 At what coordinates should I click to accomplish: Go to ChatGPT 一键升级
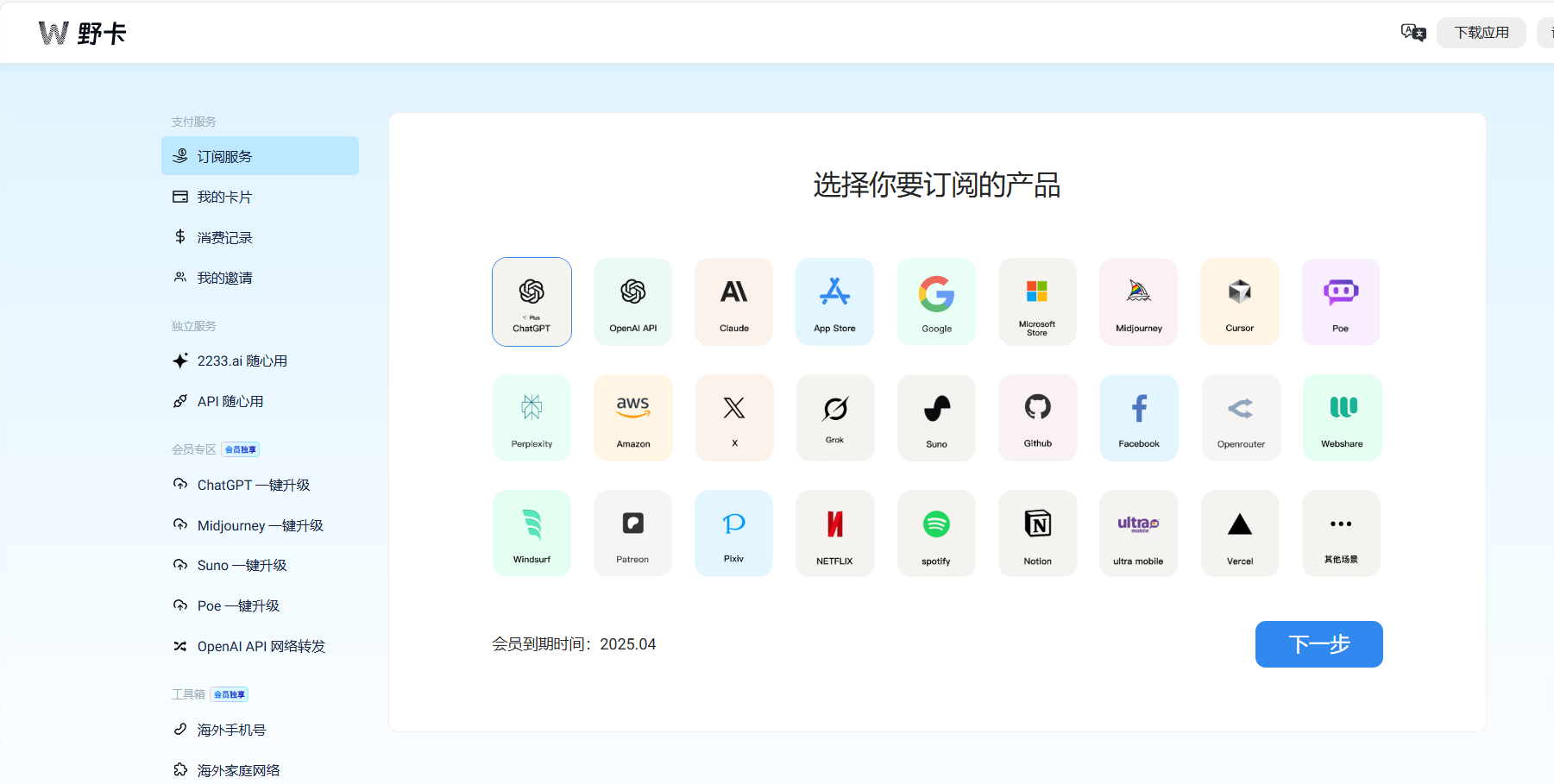coord(260,485)
